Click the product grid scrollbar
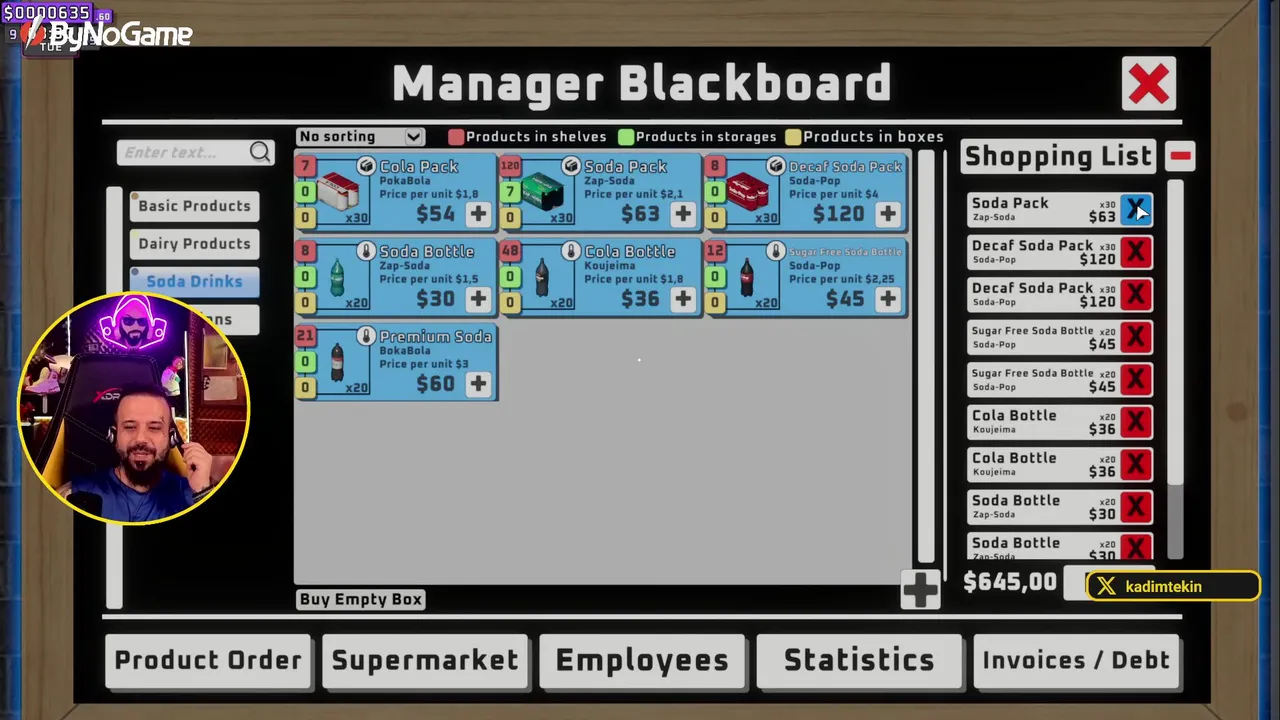The image size is (1280, 720). tap(926, 356)
